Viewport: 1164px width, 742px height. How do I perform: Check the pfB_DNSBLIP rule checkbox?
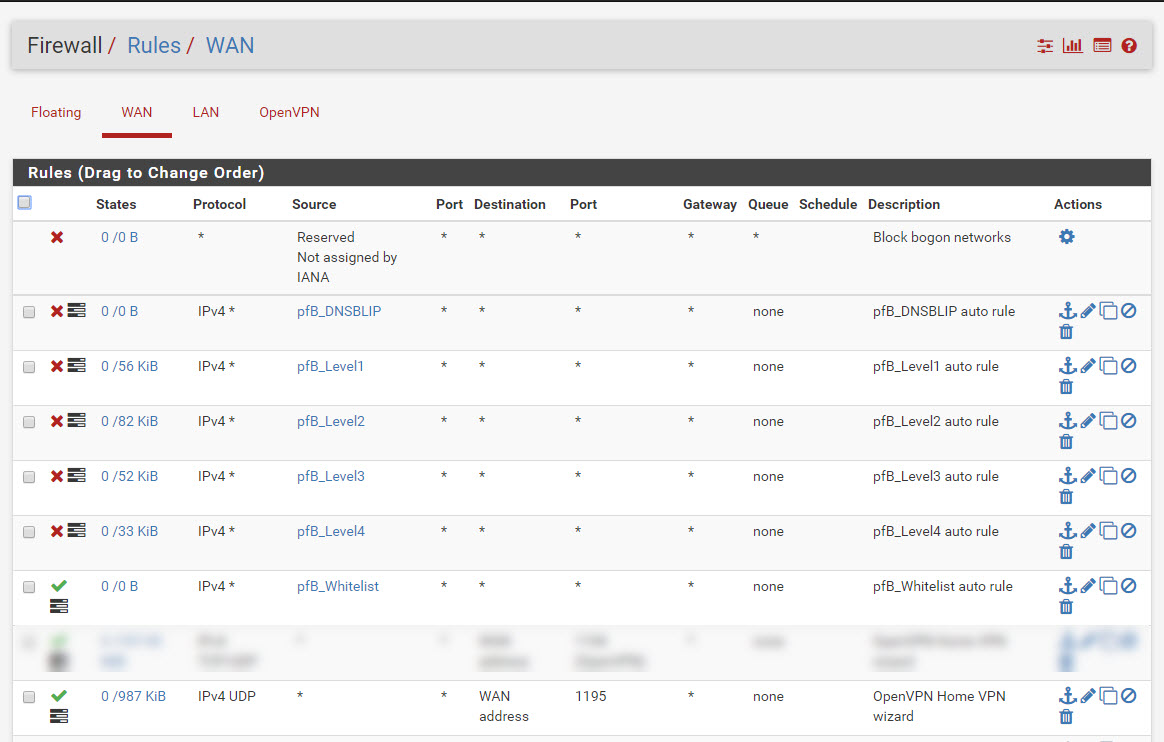[x=29, y=312]
